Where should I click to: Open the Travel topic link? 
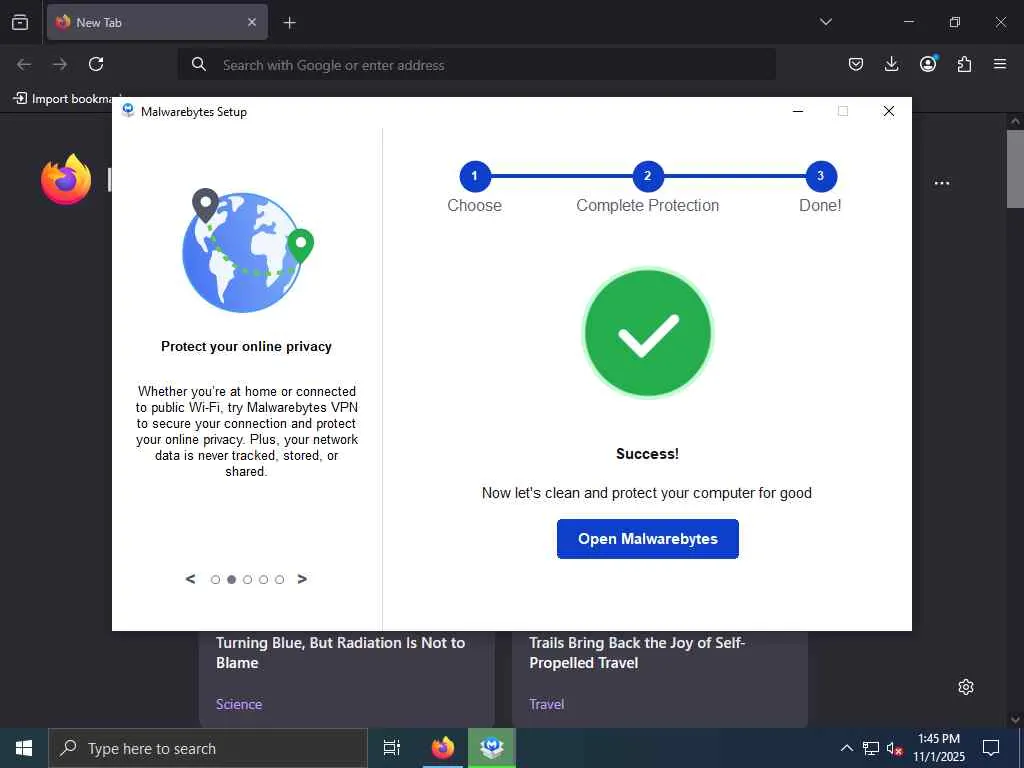[547, 704]
